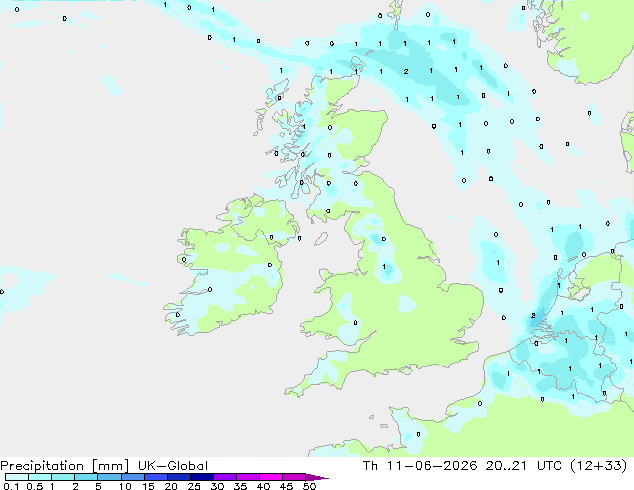This screenshot has width=634, height=490.
Task: Pick the 10 to 15 mm legend swatch
Action: 132,477
